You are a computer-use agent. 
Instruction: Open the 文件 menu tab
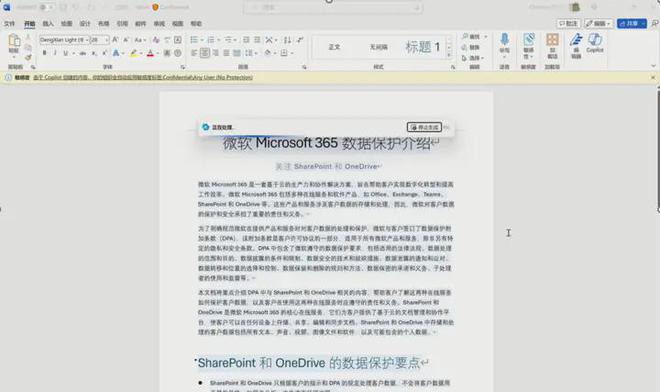click(9, 24)
